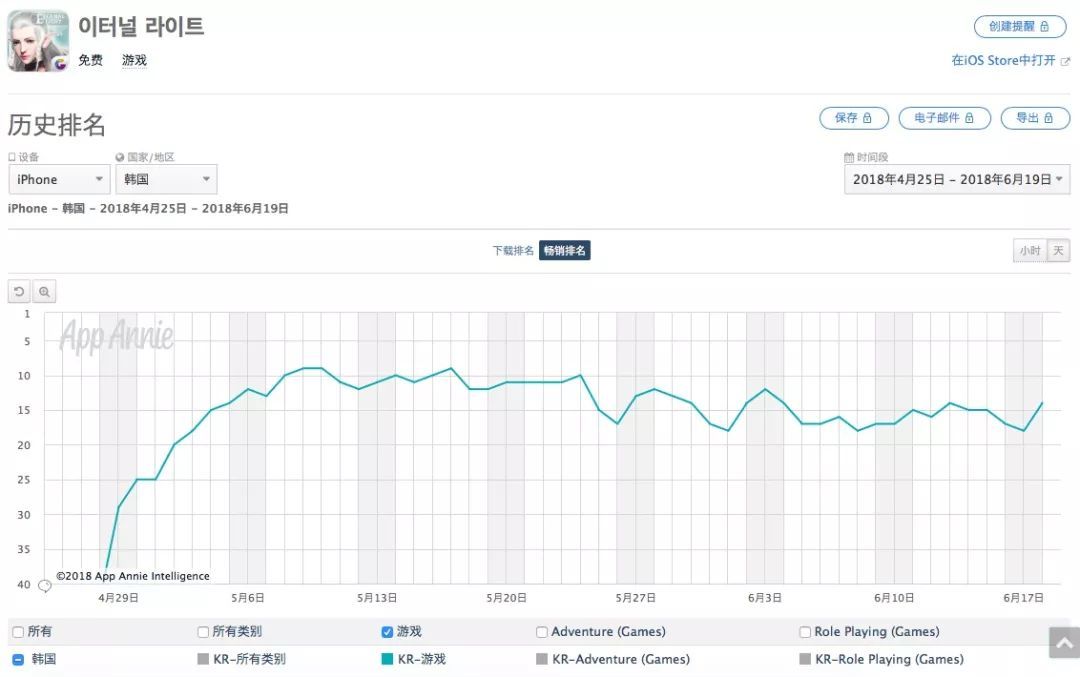1080x677 pixels.
Task: Select the 畅销排名 tab
Action: tap(565, 251)
